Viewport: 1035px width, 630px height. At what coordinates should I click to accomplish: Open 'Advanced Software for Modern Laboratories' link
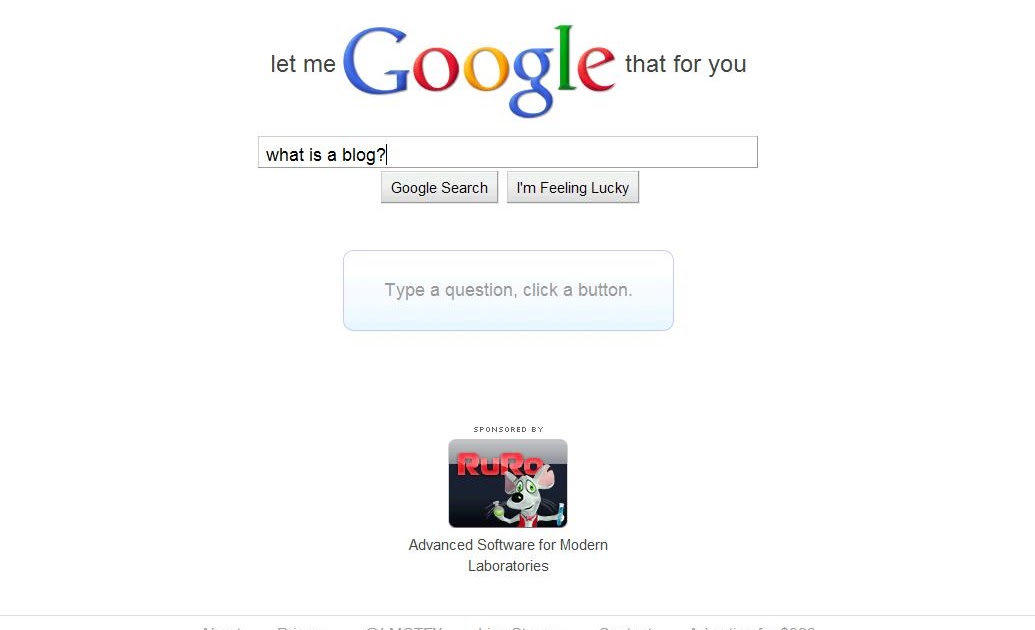pyautogui.click(x=508, y=555)
